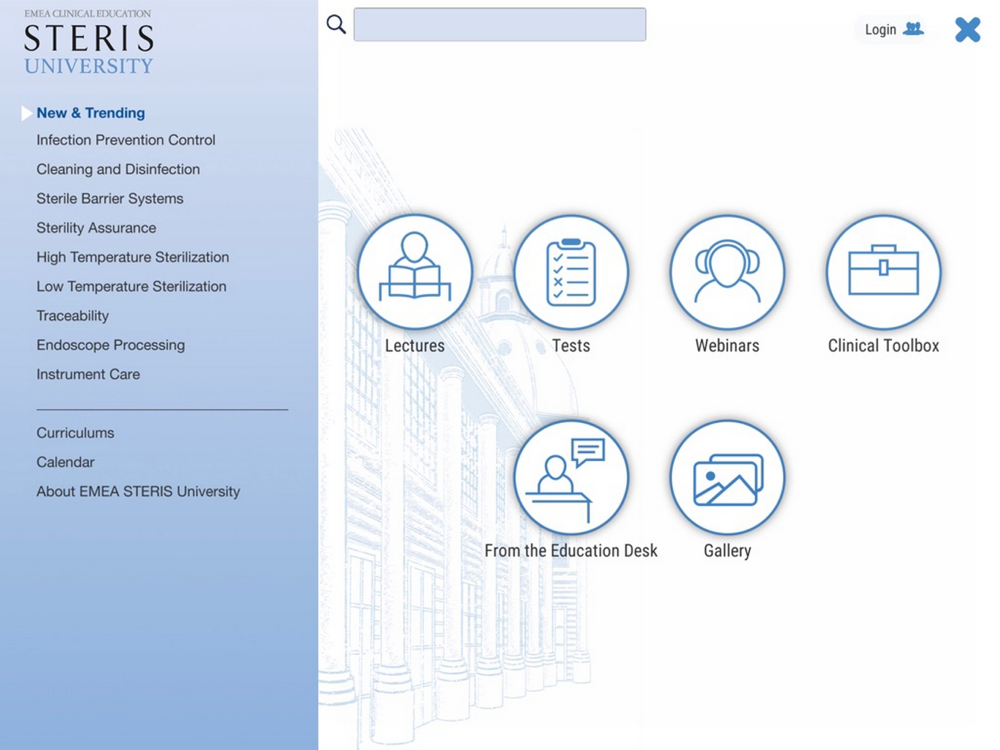Open the Gallery pictures icon
The image size is (1000, 750).
click(727, 477)
